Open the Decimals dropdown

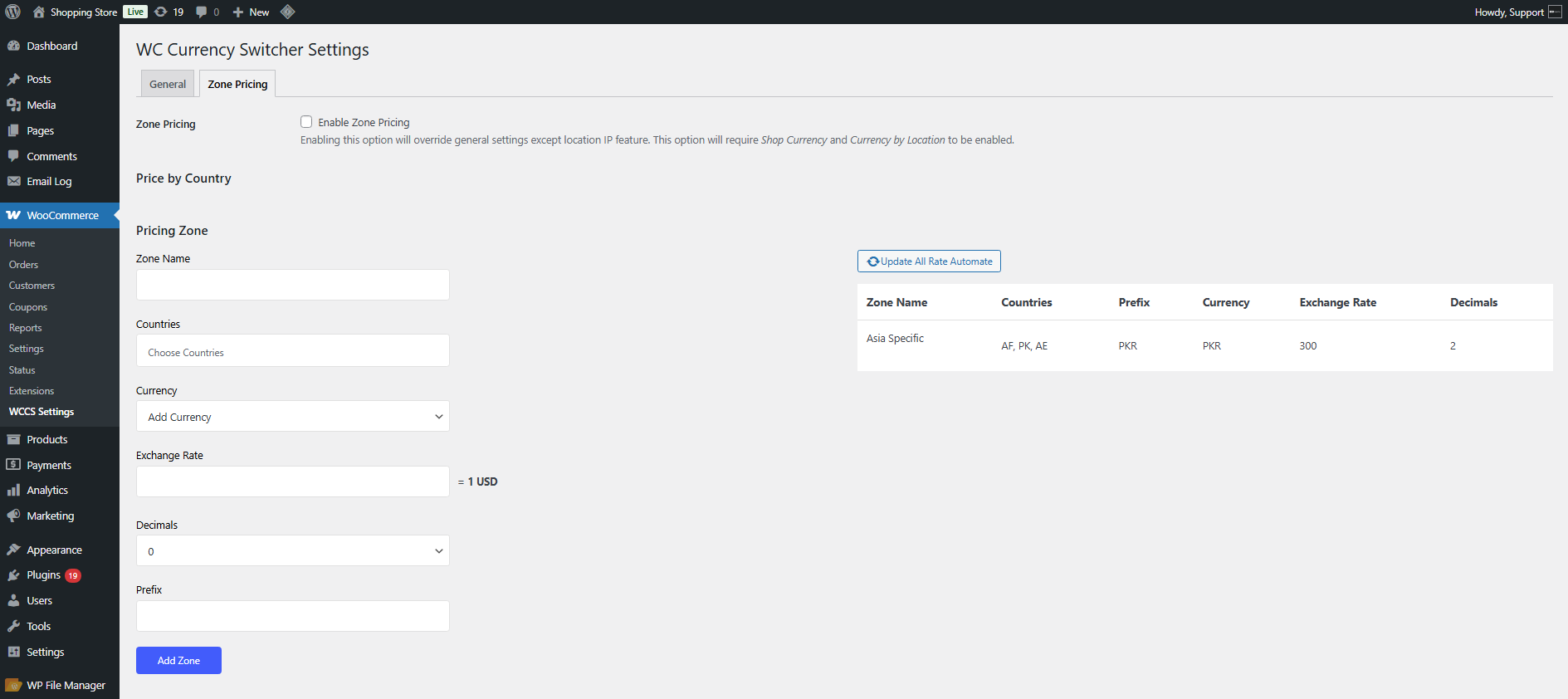293,551
